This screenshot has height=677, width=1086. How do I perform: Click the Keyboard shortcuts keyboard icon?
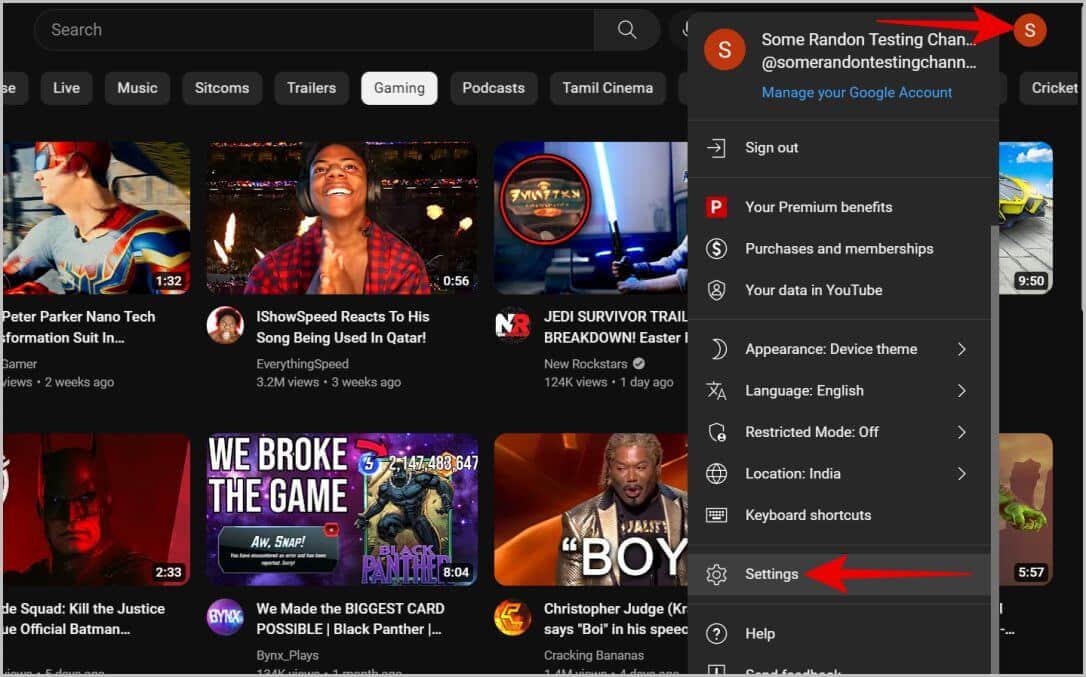coord(716,515)
